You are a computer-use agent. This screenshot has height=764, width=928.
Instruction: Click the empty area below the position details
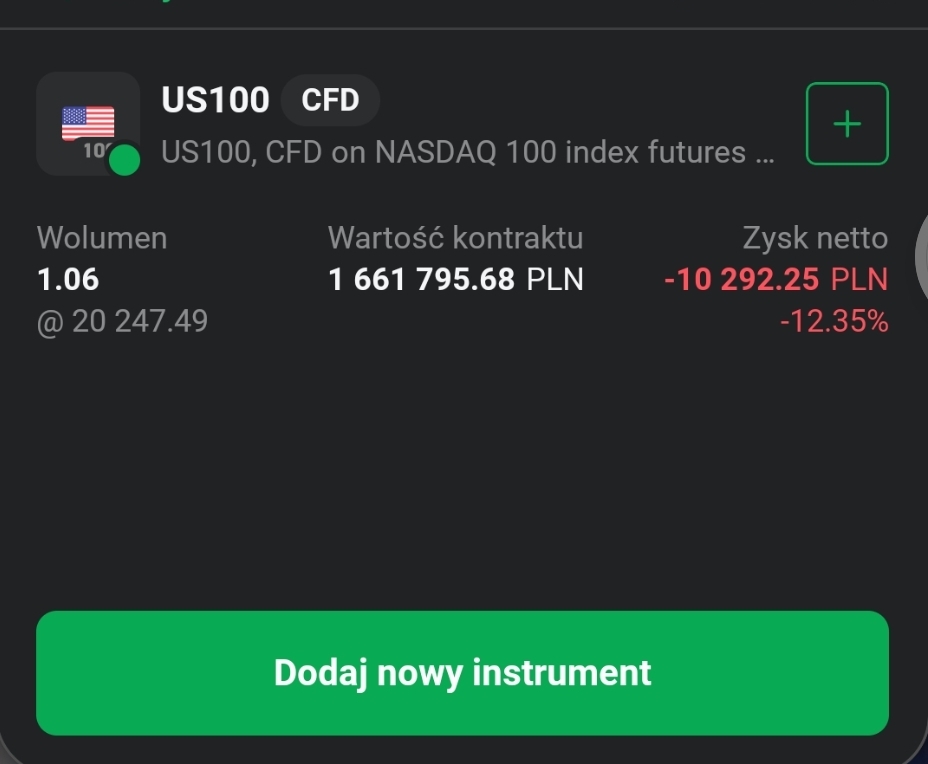tap(462, 470)
